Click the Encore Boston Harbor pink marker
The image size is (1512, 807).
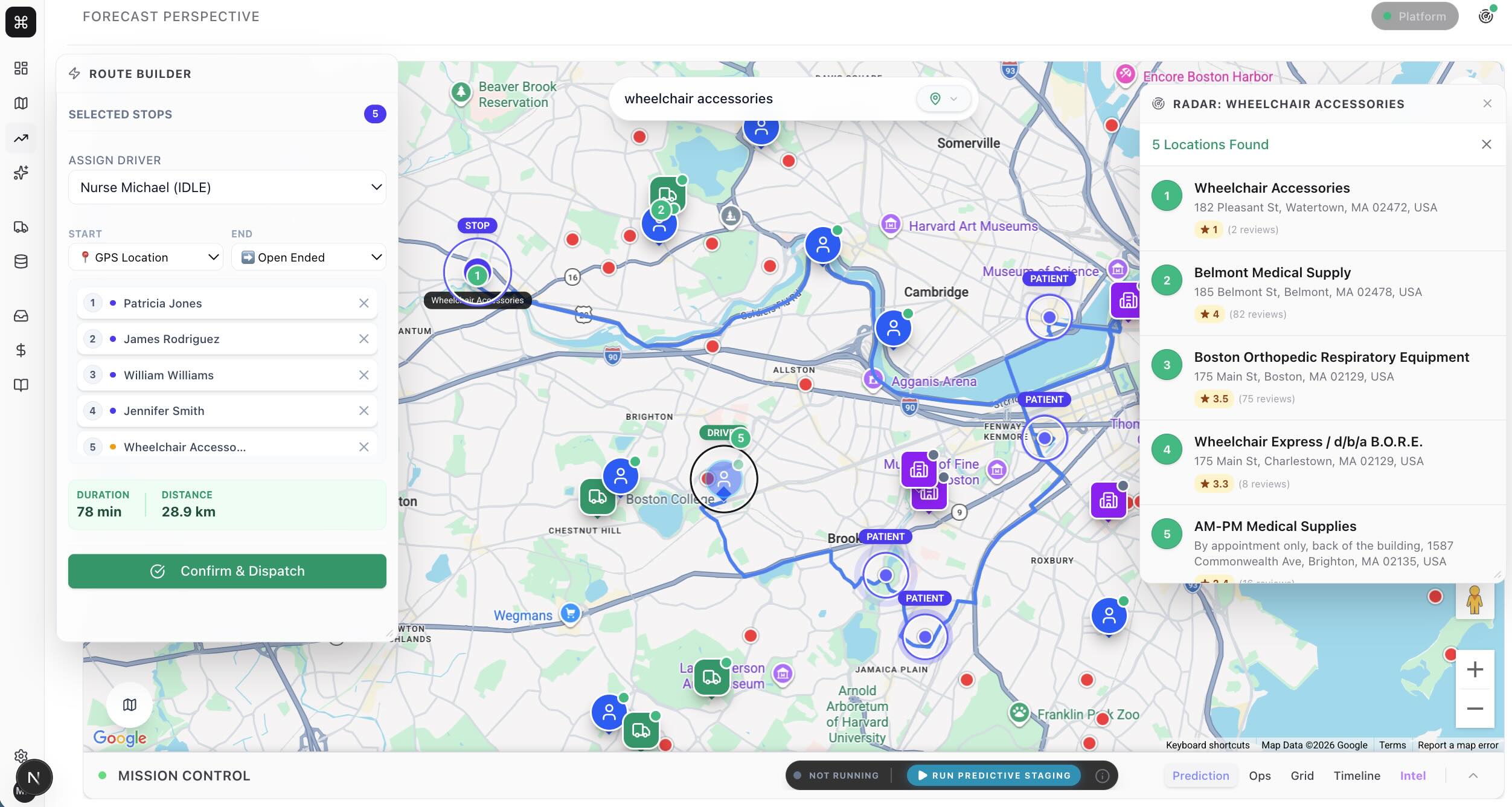coord(1124,74)
